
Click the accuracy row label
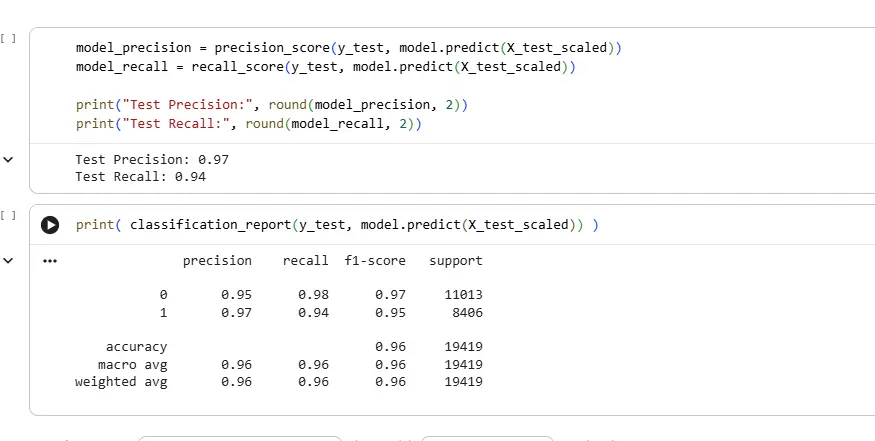[136, 347]
